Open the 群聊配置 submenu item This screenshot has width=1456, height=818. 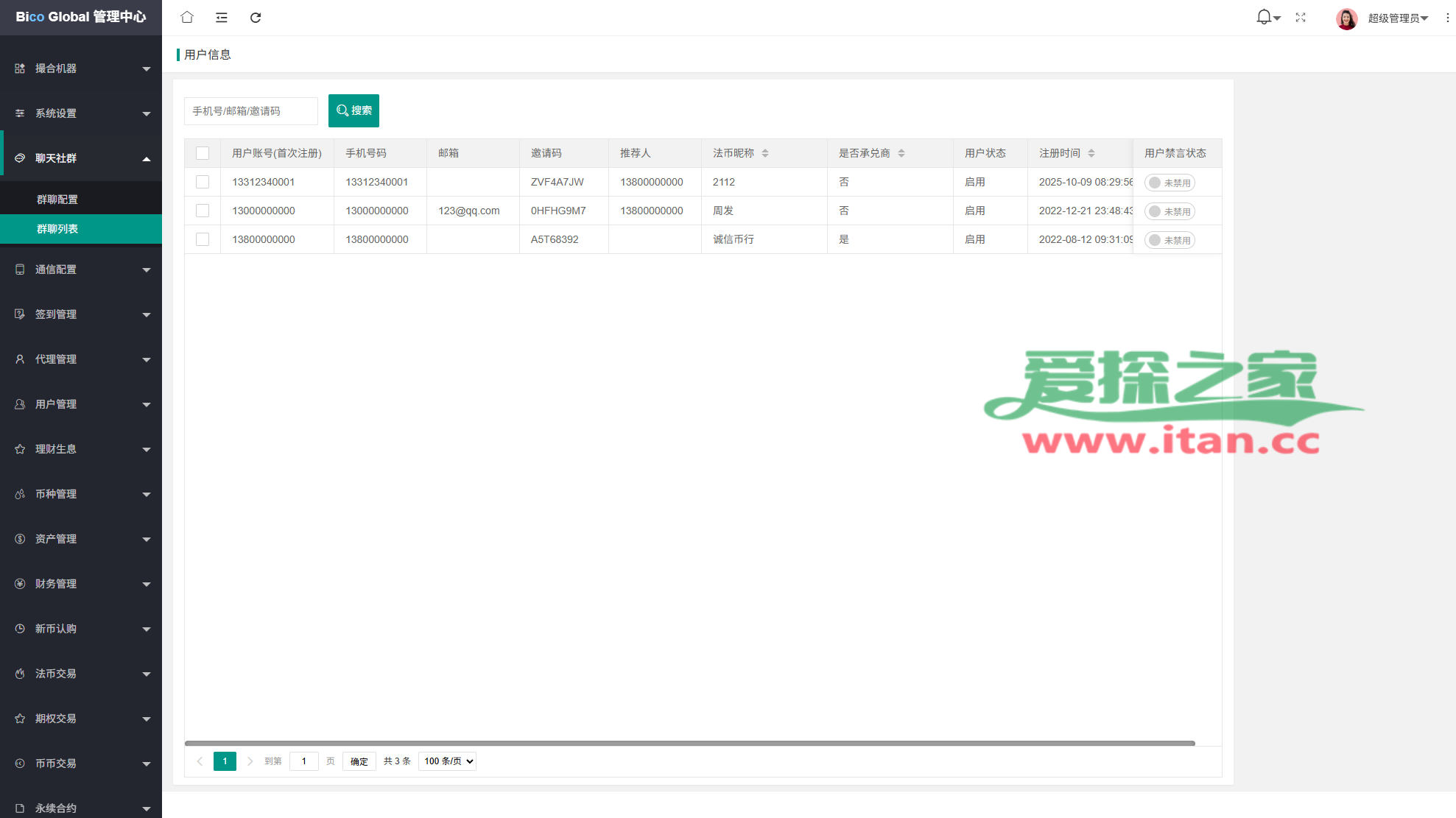(x=57, y=200)
